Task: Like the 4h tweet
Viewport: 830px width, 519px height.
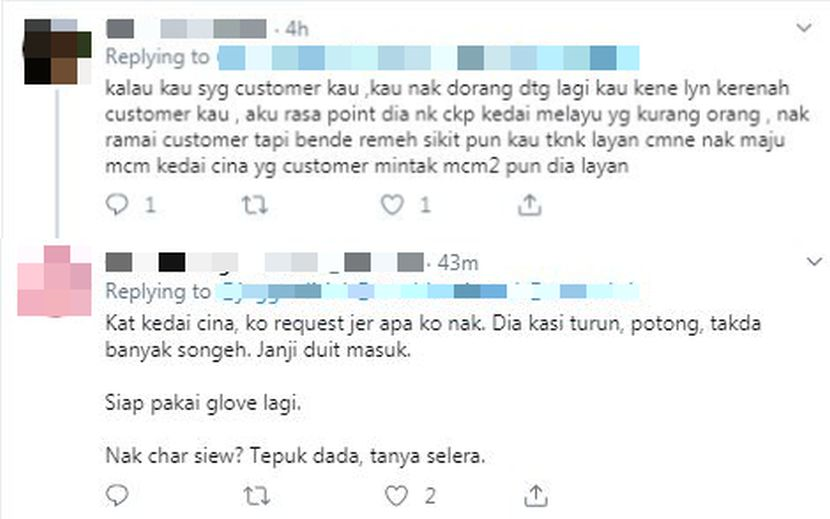Action: point(392,204)
